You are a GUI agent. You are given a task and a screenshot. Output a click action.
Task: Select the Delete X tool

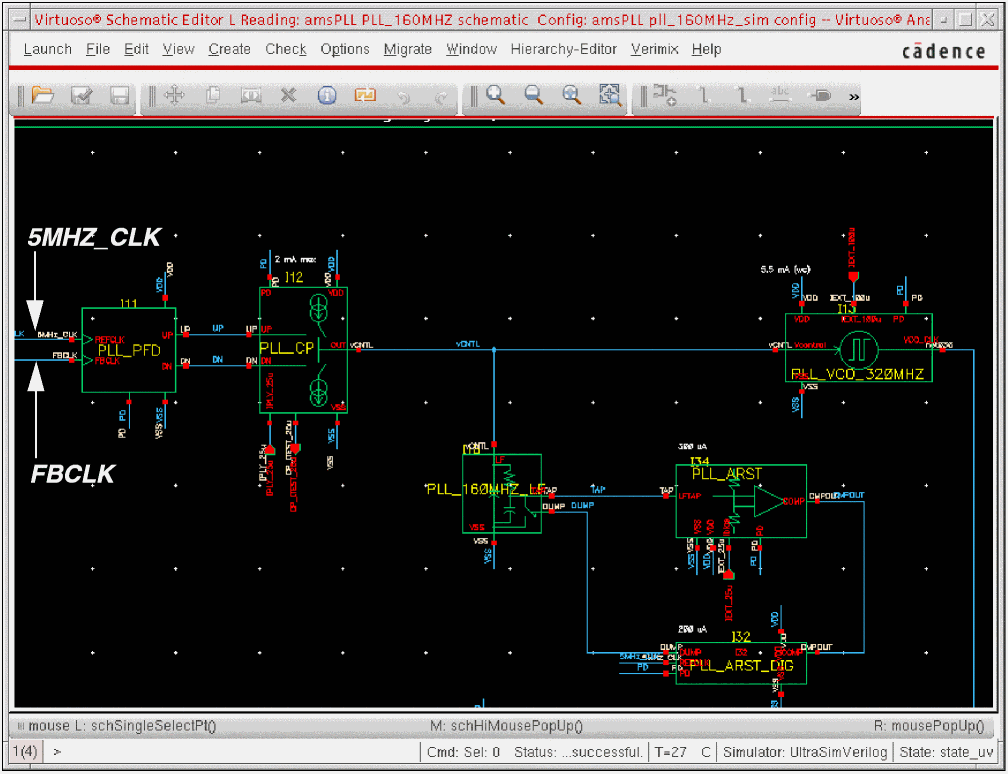(x=288, y=96)
